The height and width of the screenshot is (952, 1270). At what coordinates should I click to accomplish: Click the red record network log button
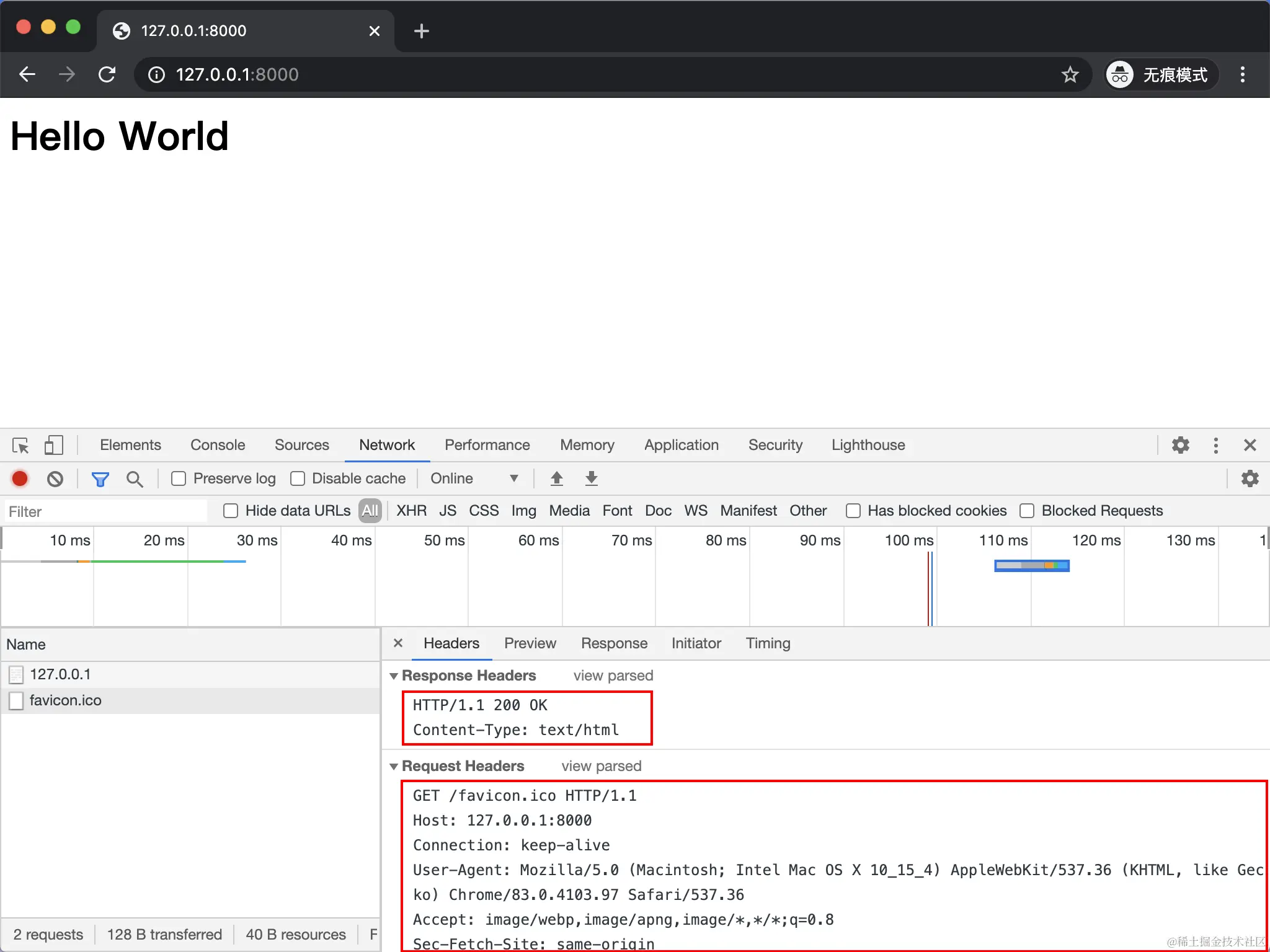20,478
